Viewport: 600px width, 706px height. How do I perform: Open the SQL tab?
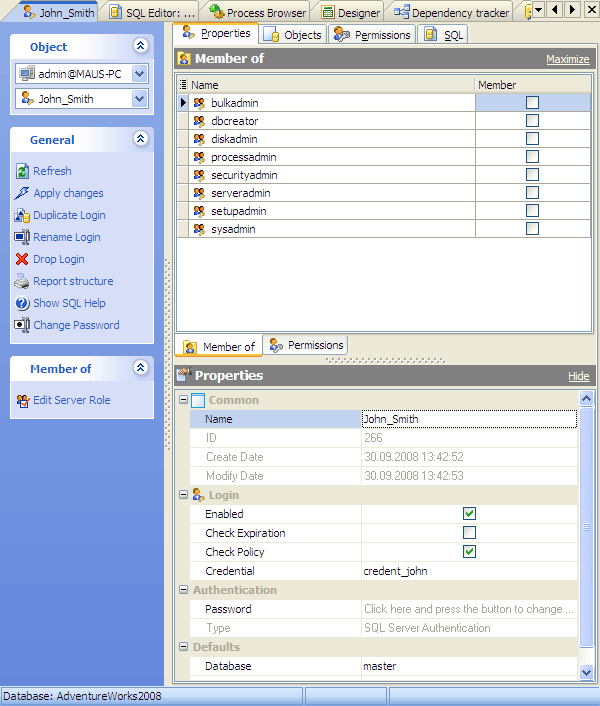[444, 34]
